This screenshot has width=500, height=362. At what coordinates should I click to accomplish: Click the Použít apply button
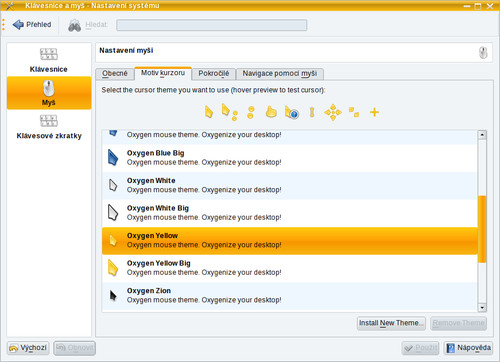pos(420,348)
